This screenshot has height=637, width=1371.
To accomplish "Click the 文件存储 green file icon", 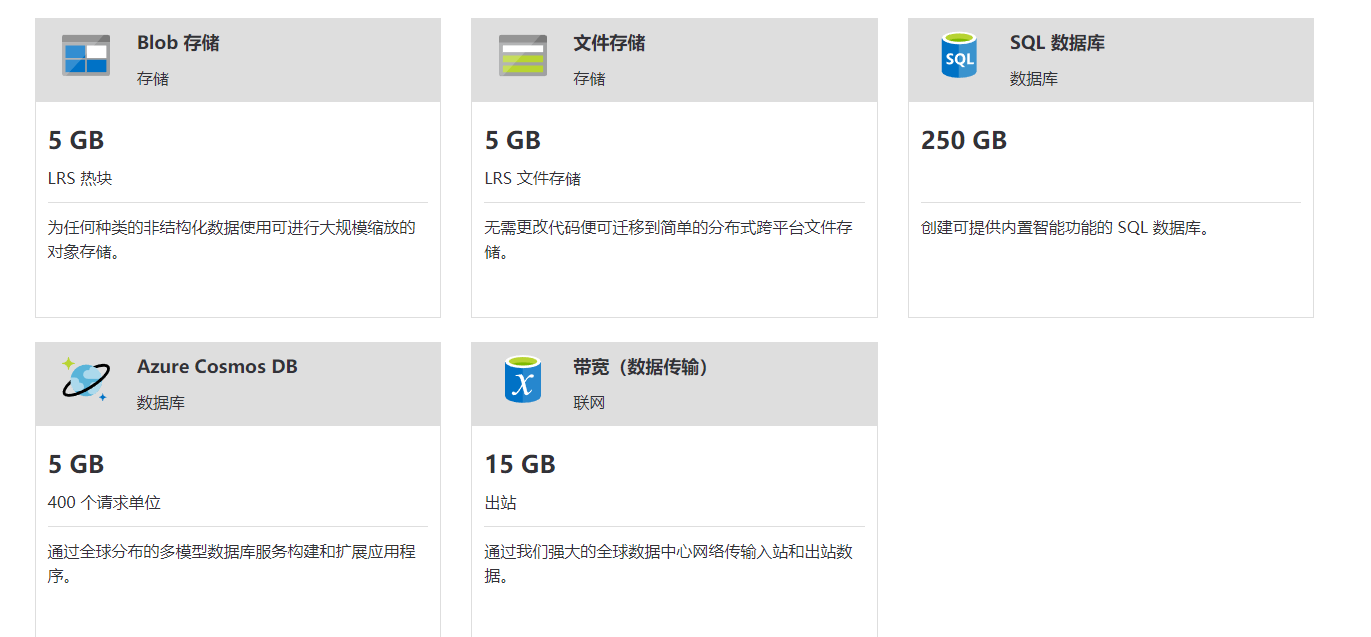I will tap(522, 57).
